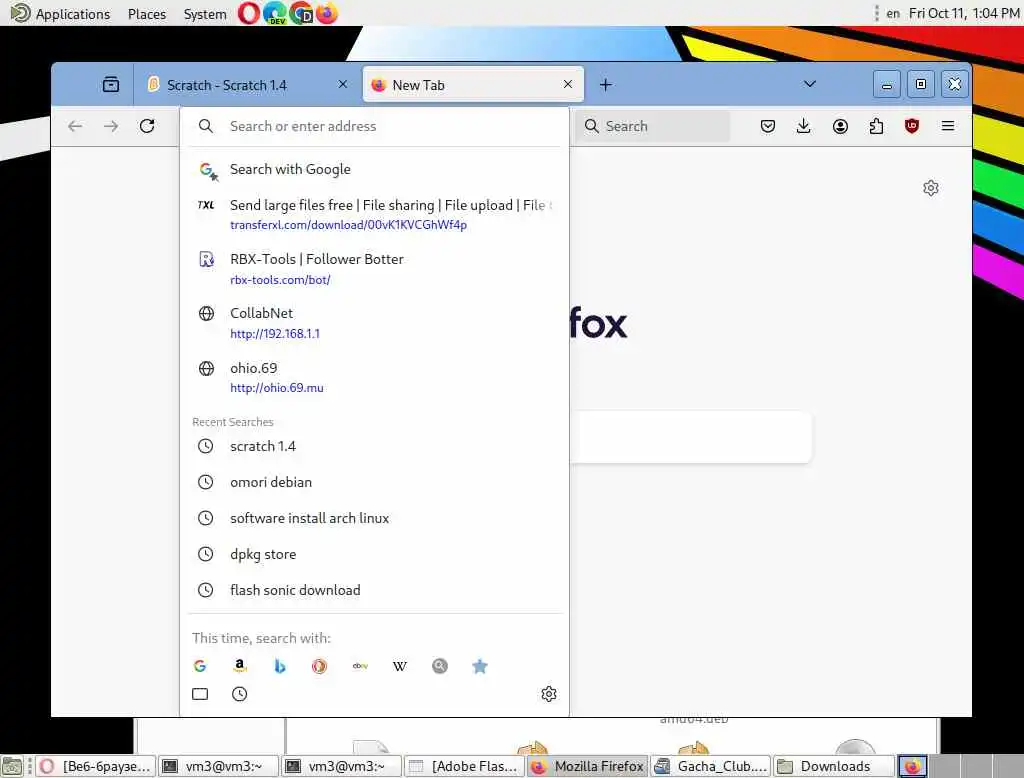Switch to first vm3@vm3:~ terminal in taskbar
Screen dimensions: 1024x778
(218, 766)
